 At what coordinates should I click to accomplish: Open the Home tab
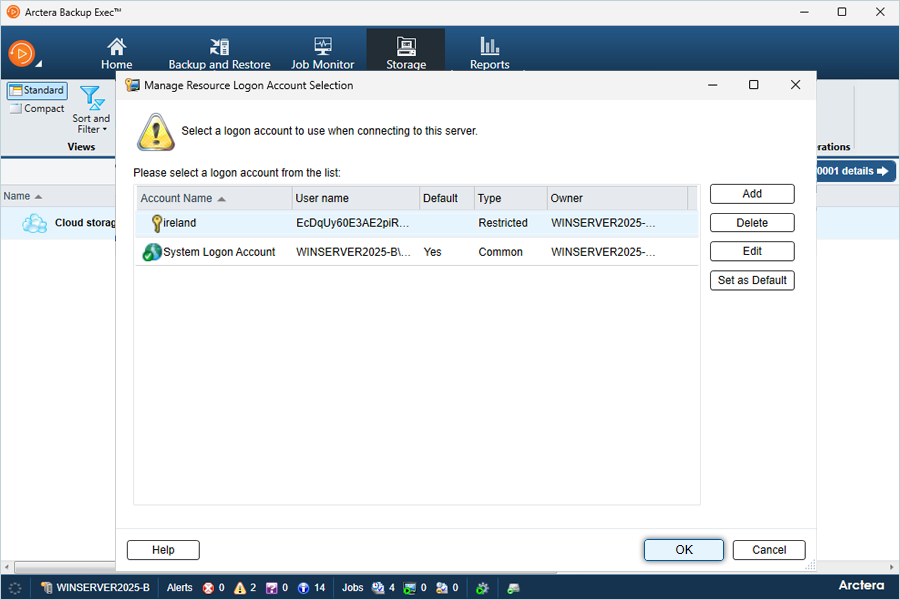(x=117, y=53)
